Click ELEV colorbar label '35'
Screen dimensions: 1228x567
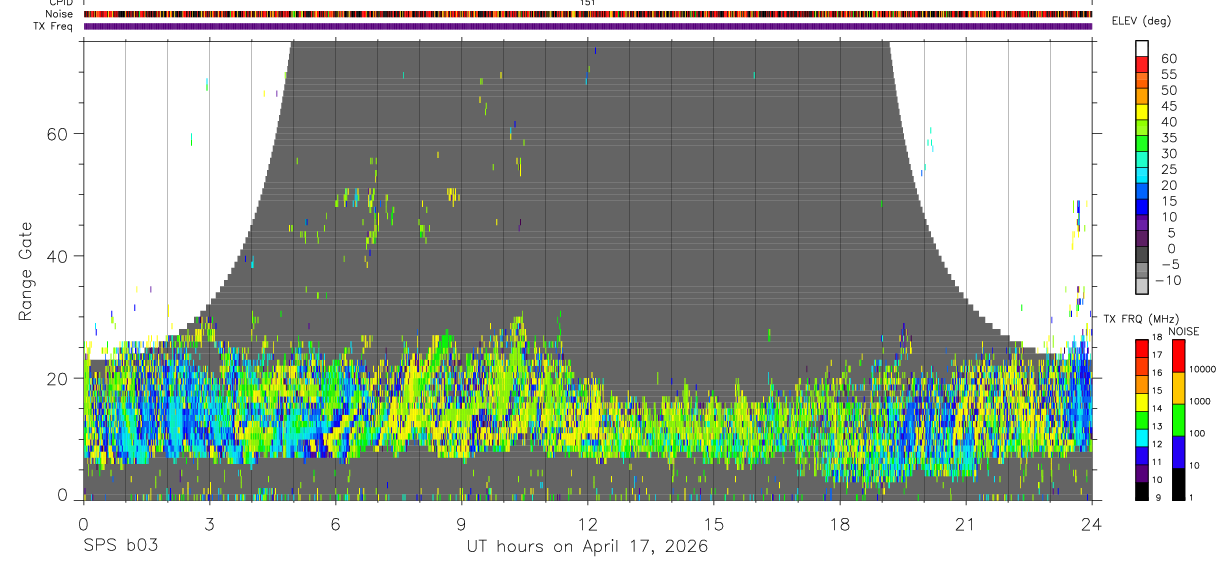coord(1169,138)
